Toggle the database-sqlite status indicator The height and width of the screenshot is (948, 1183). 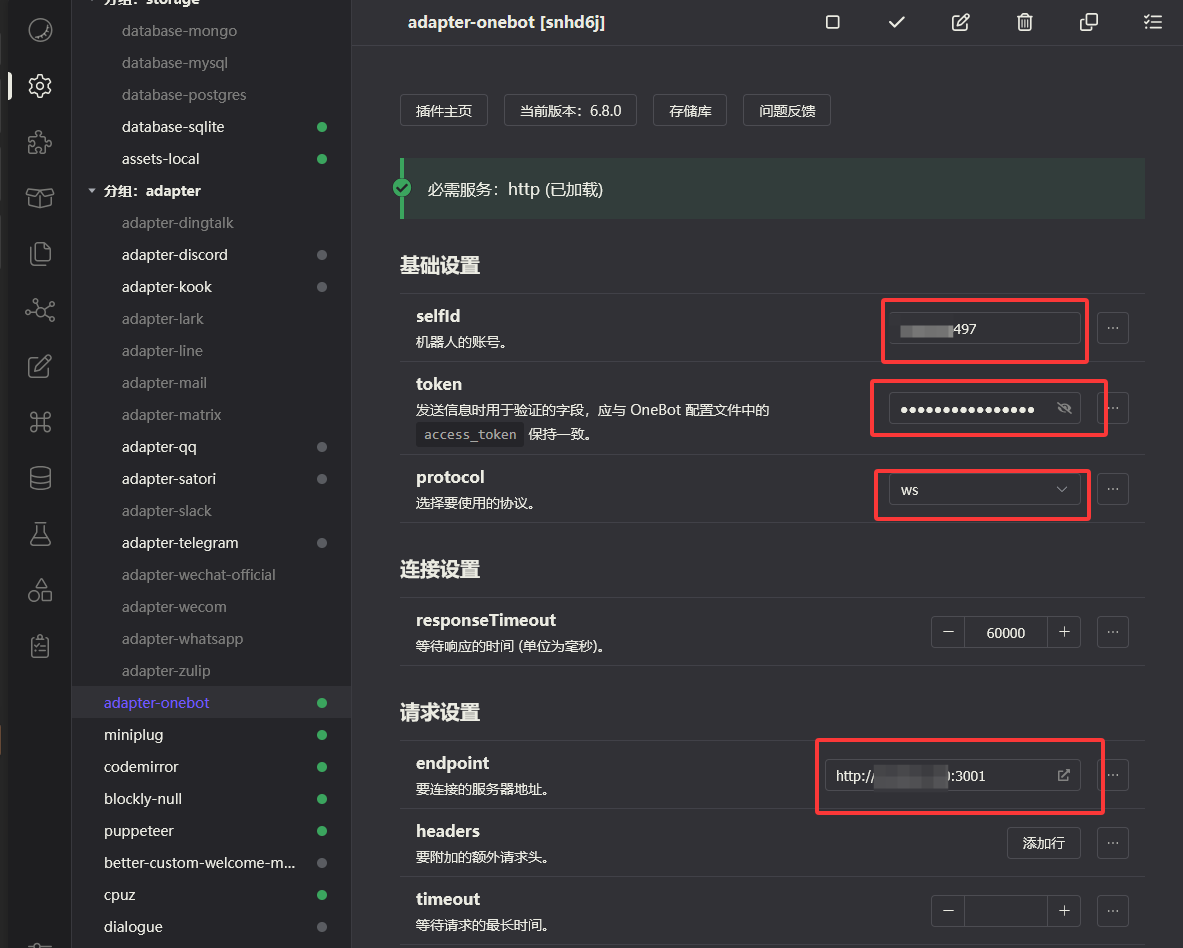322,127
